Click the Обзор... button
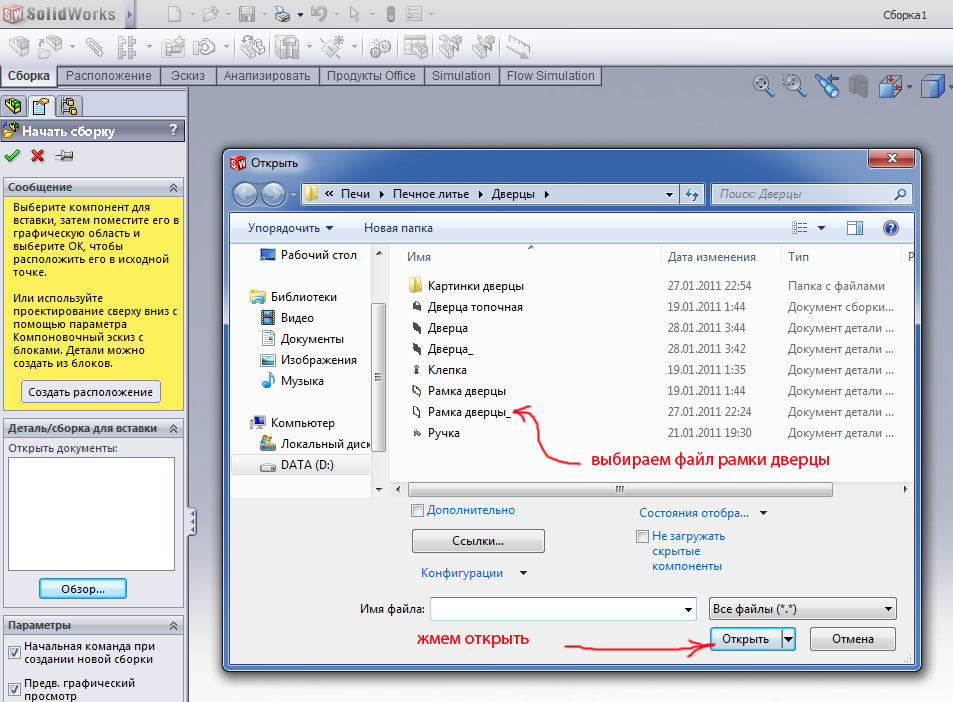 pos(83,588)
